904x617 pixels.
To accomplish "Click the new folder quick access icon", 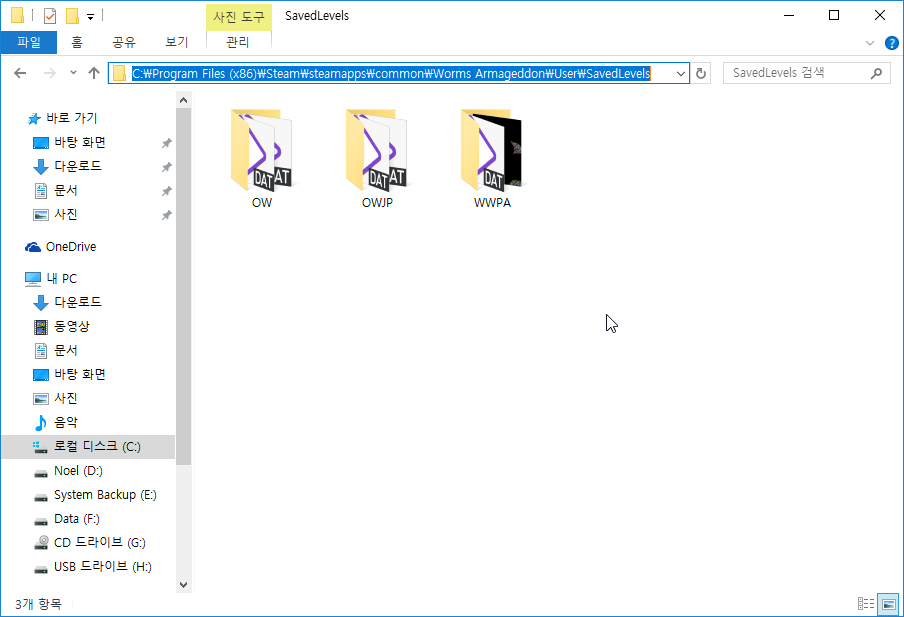I will [x=72, y=16].
